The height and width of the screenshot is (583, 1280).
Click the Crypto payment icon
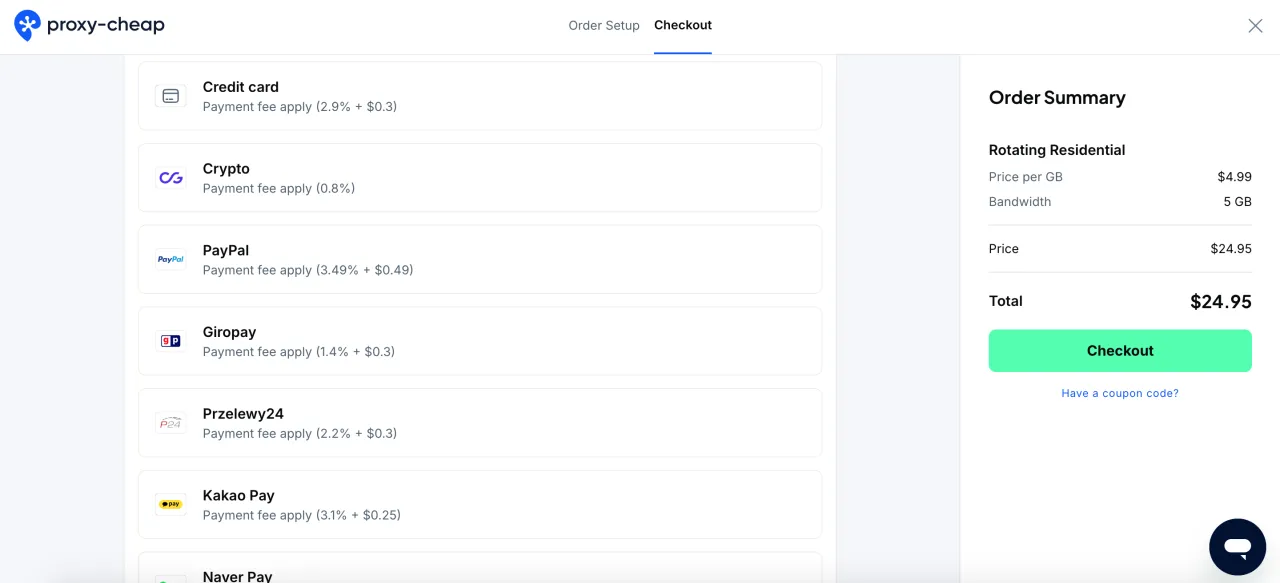[x=171, y=178]
